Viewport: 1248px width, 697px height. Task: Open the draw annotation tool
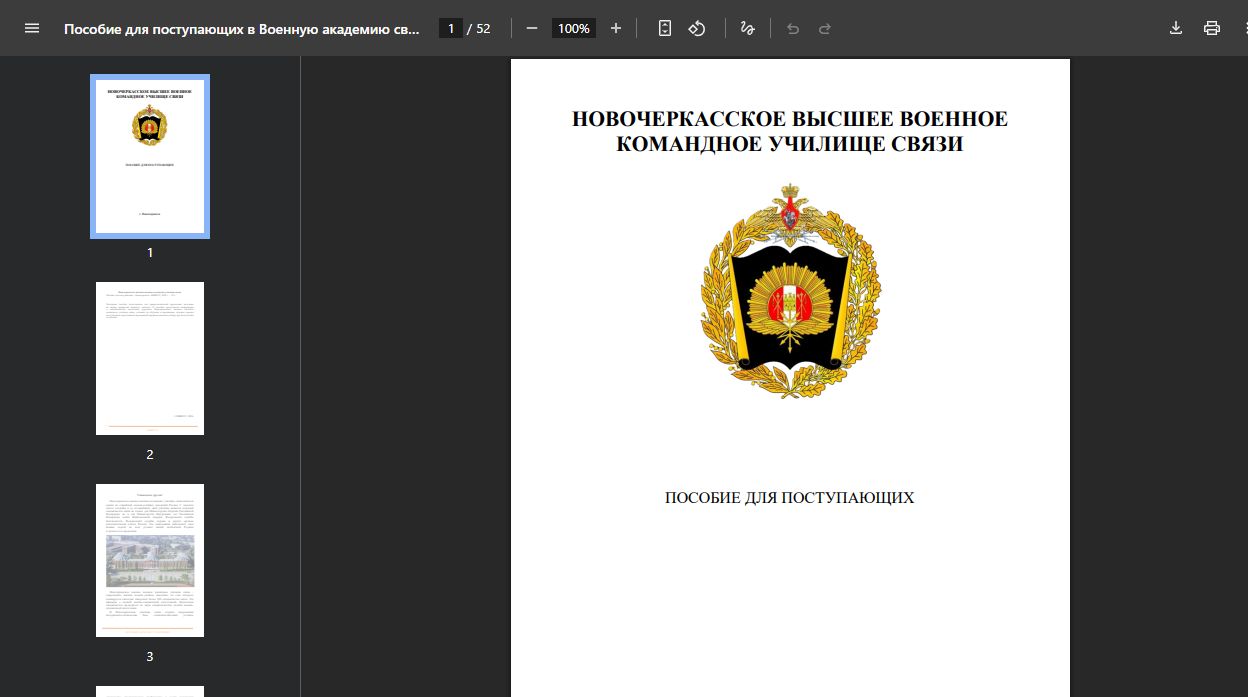747,28
